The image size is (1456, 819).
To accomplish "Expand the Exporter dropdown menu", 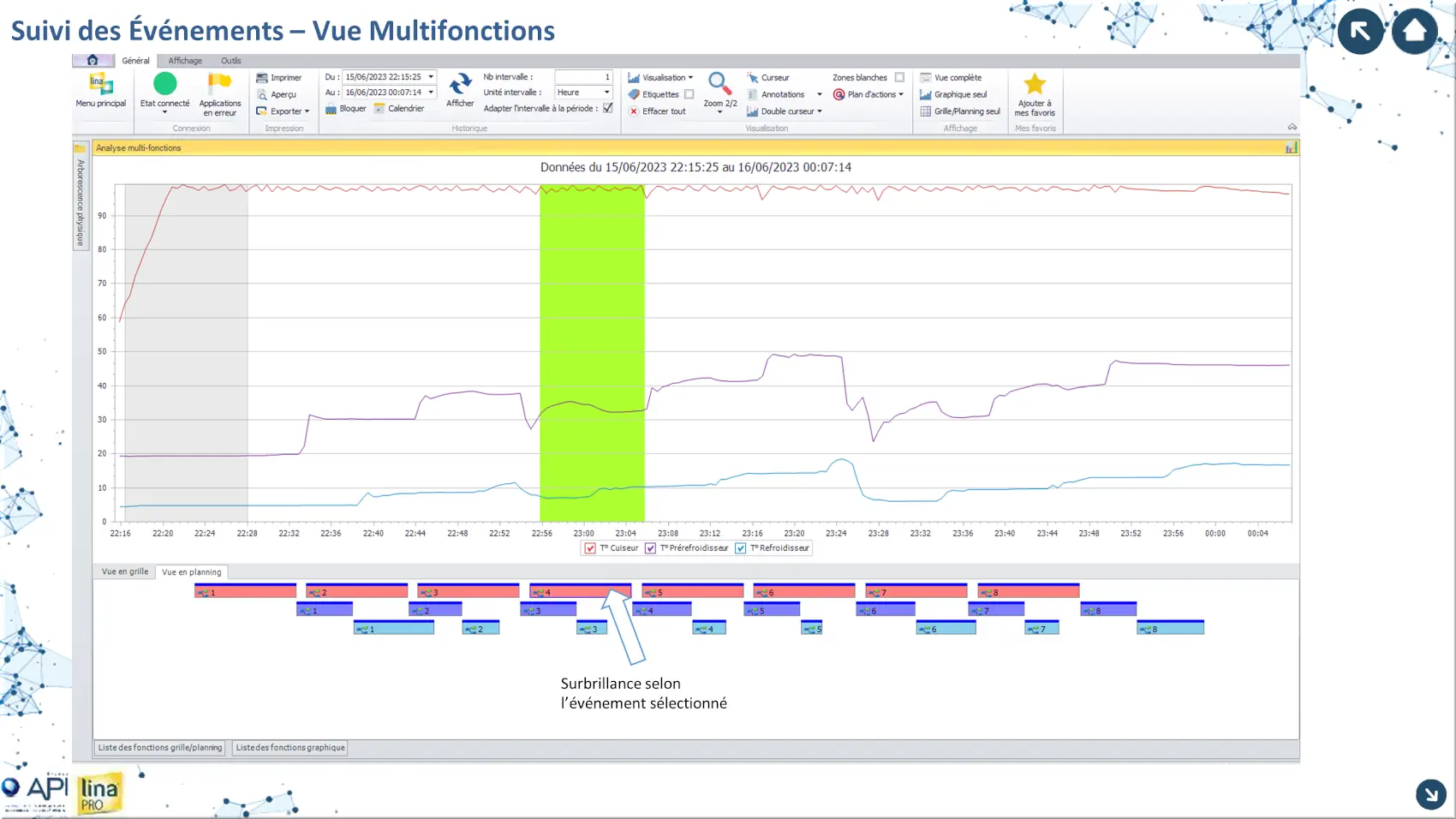I will click(x=307, y=111).
